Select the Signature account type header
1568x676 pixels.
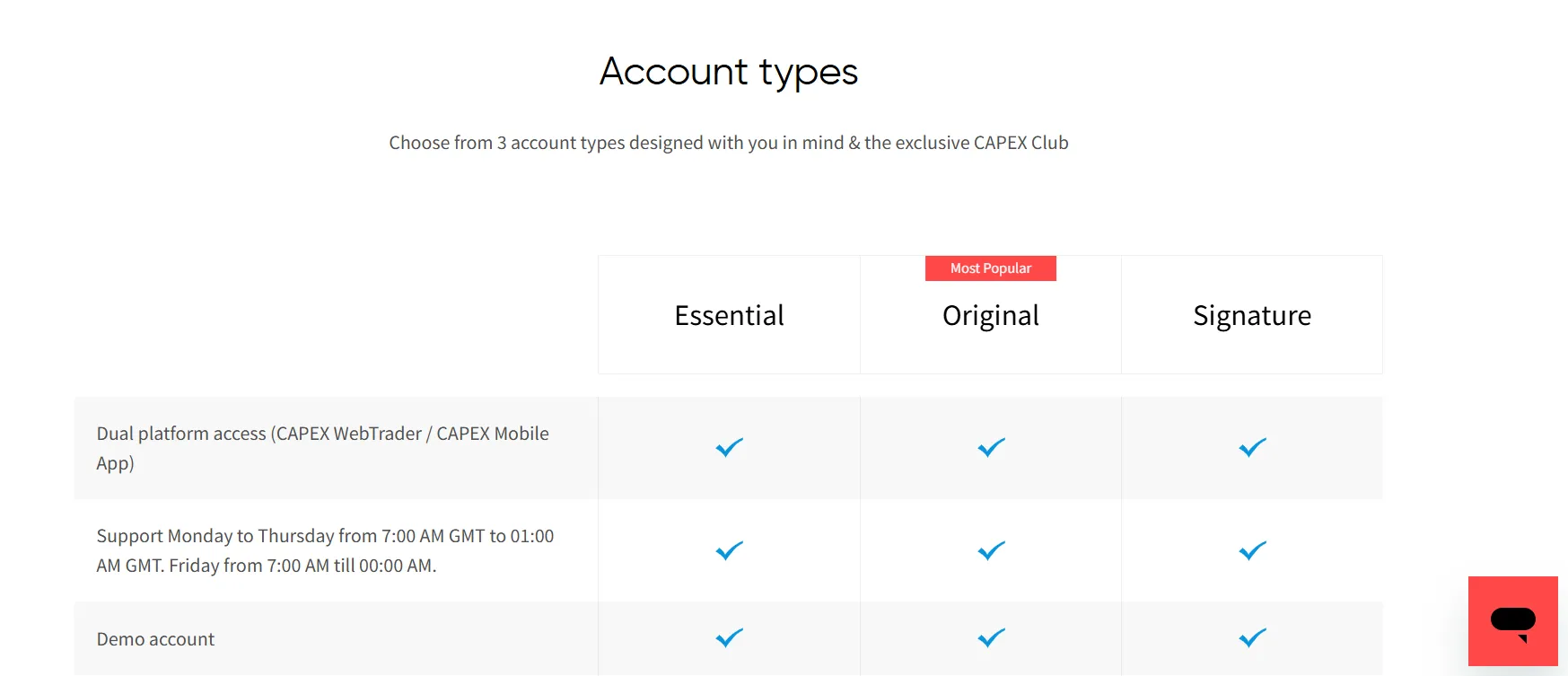point(1252,316)
